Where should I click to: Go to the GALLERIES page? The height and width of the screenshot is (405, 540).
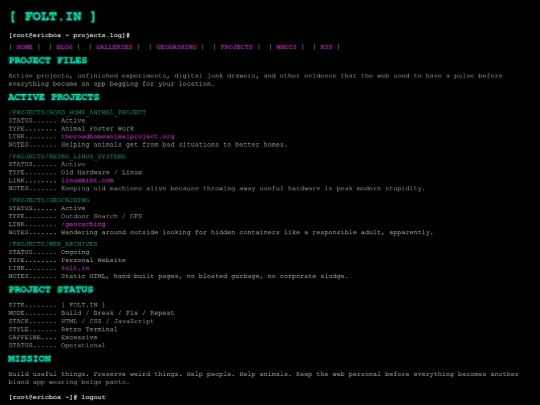[114, 47]
